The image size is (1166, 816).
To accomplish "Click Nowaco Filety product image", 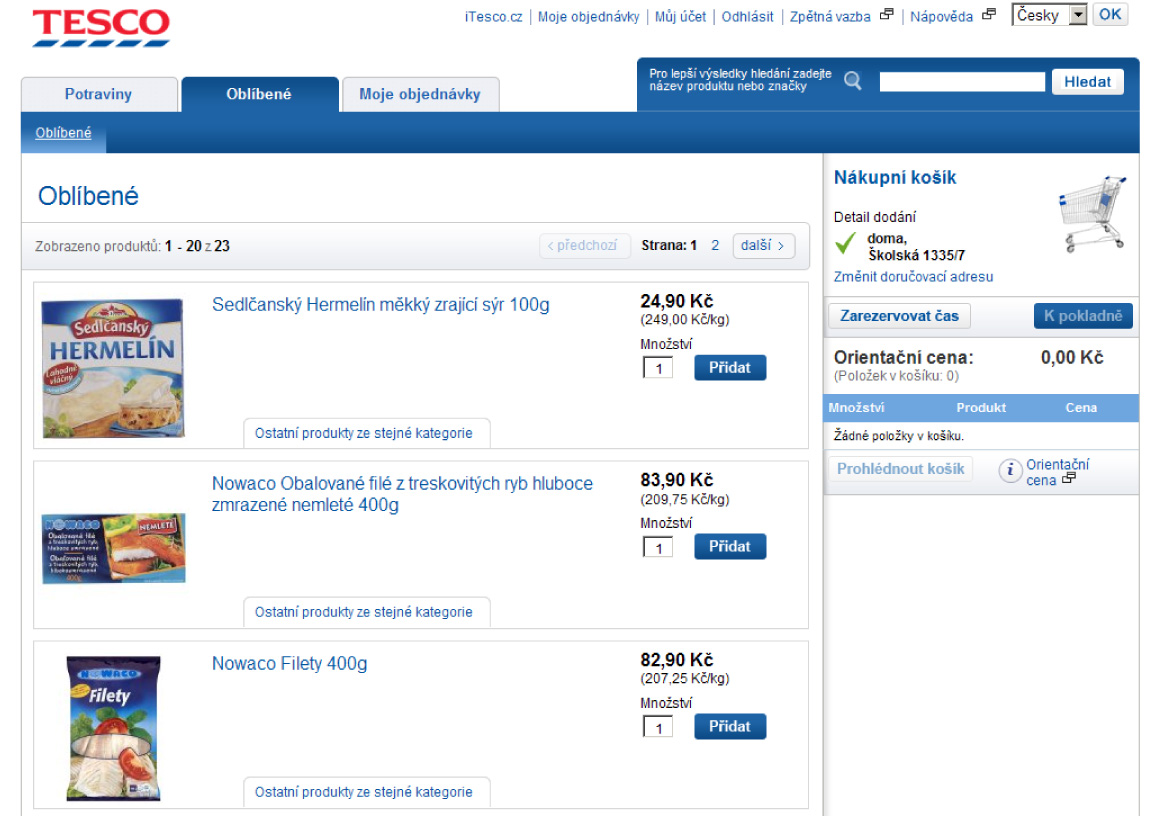I will click(x=113, y=727).
